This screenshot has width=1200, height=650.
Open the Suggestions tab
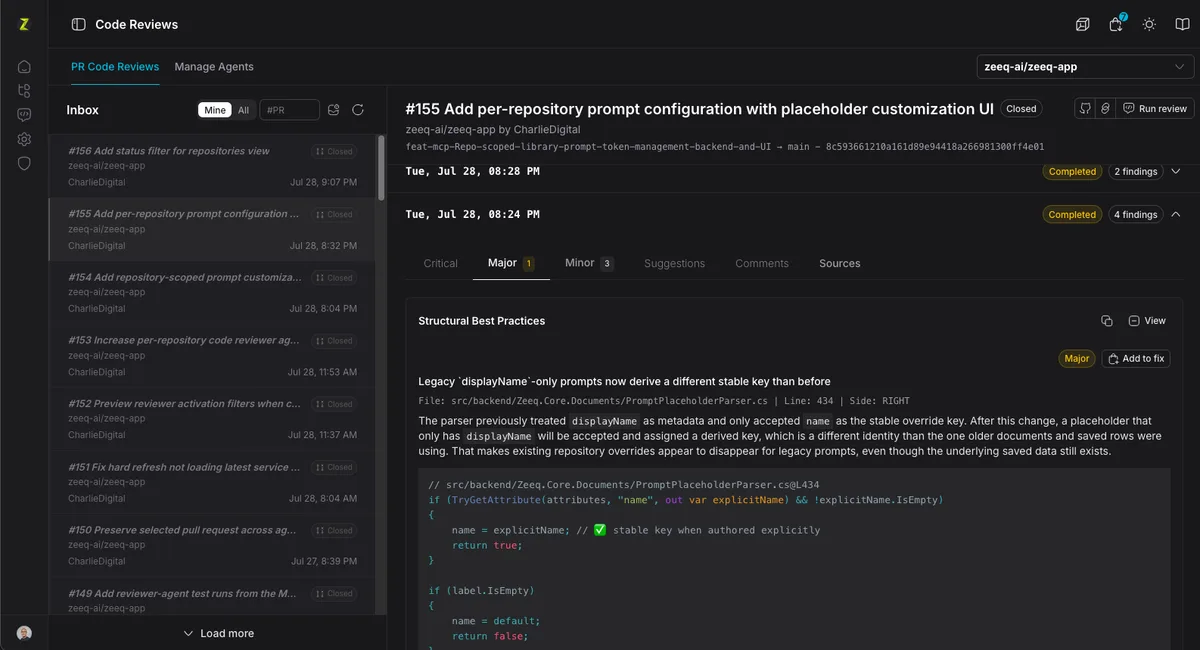(x=674, y=263)
